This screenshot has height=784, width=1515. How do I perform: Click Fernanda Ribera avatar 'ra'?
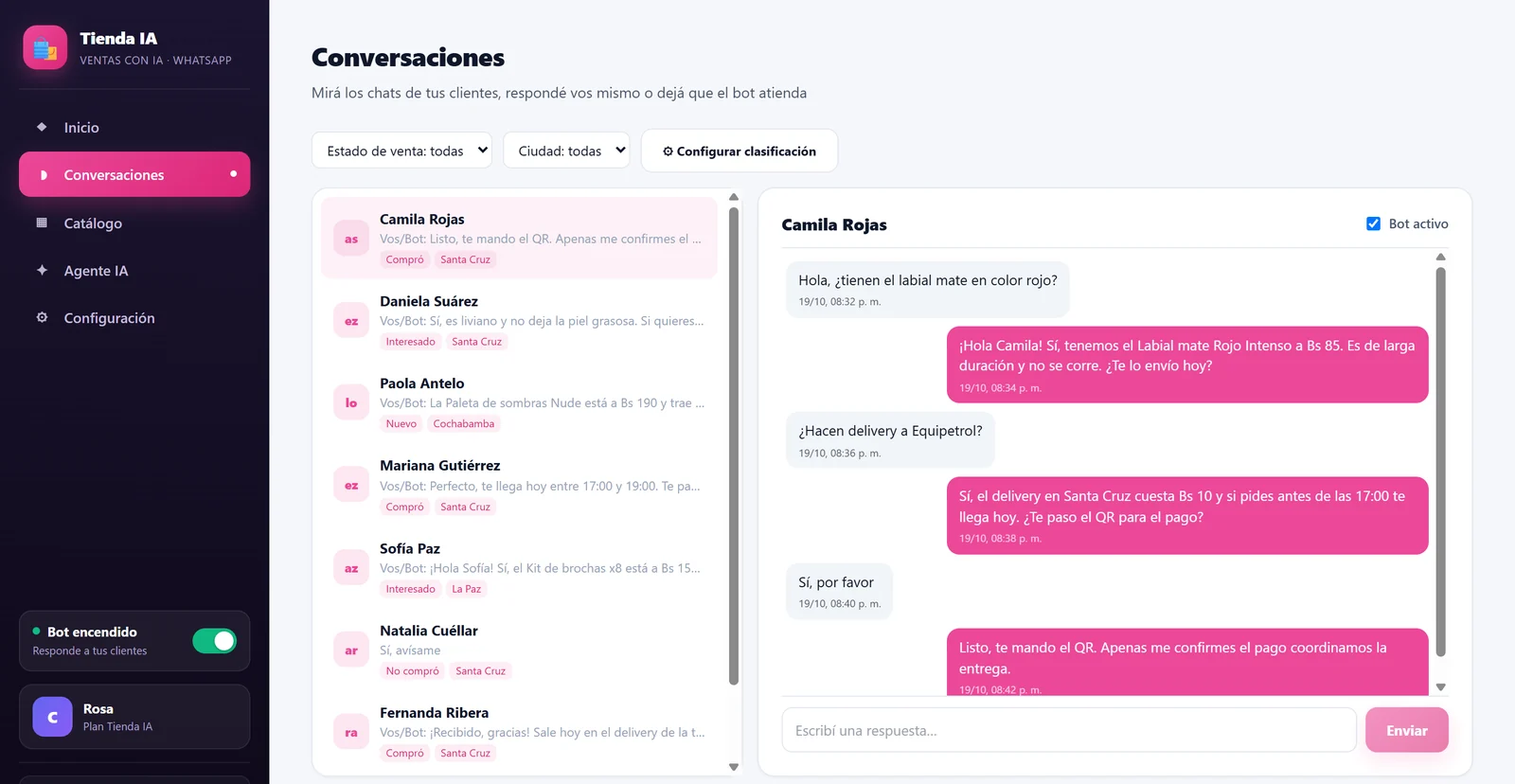point(351,732)
